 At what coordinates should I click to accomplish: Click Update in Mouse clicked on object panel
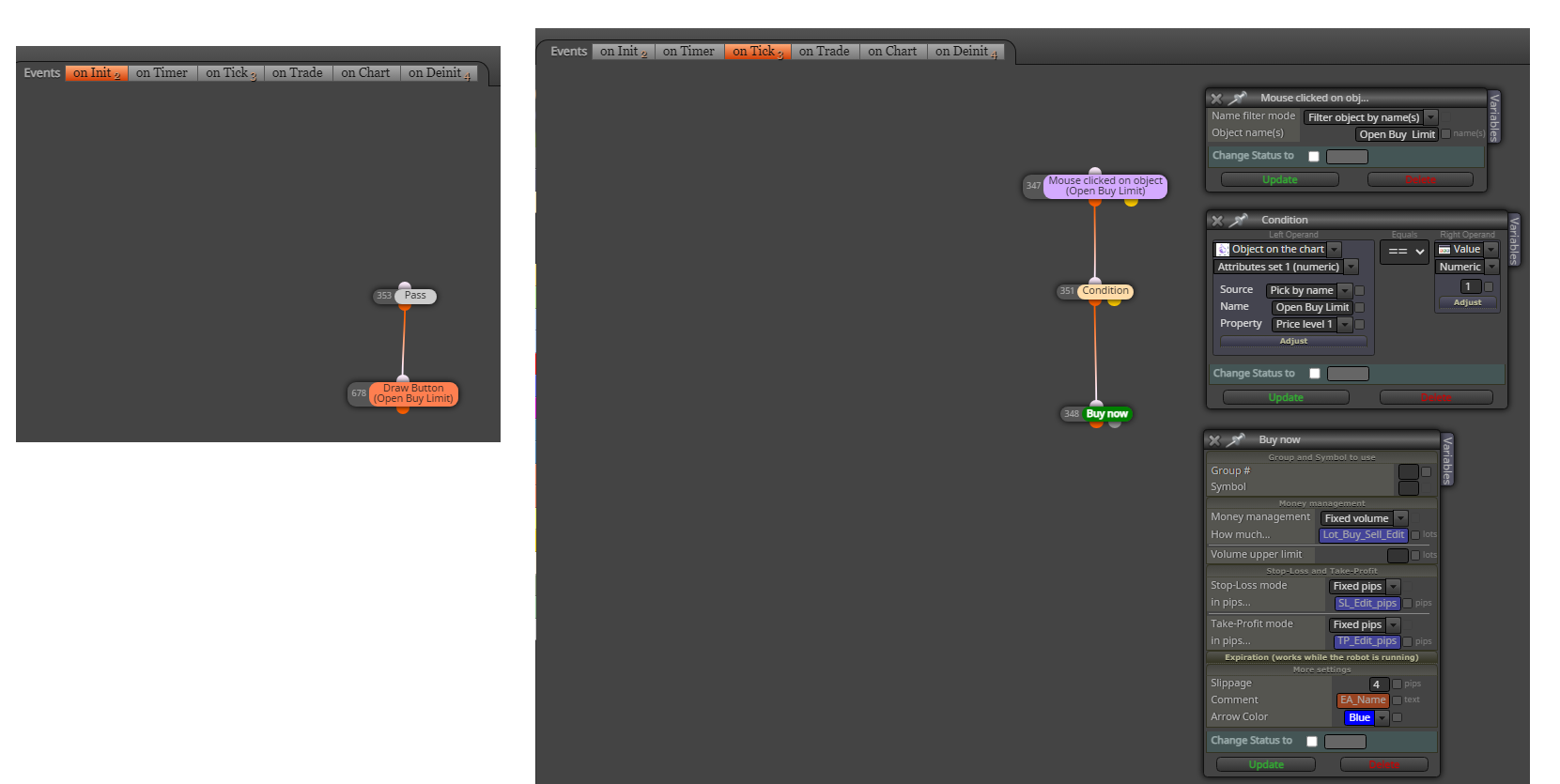point(1280,180)
